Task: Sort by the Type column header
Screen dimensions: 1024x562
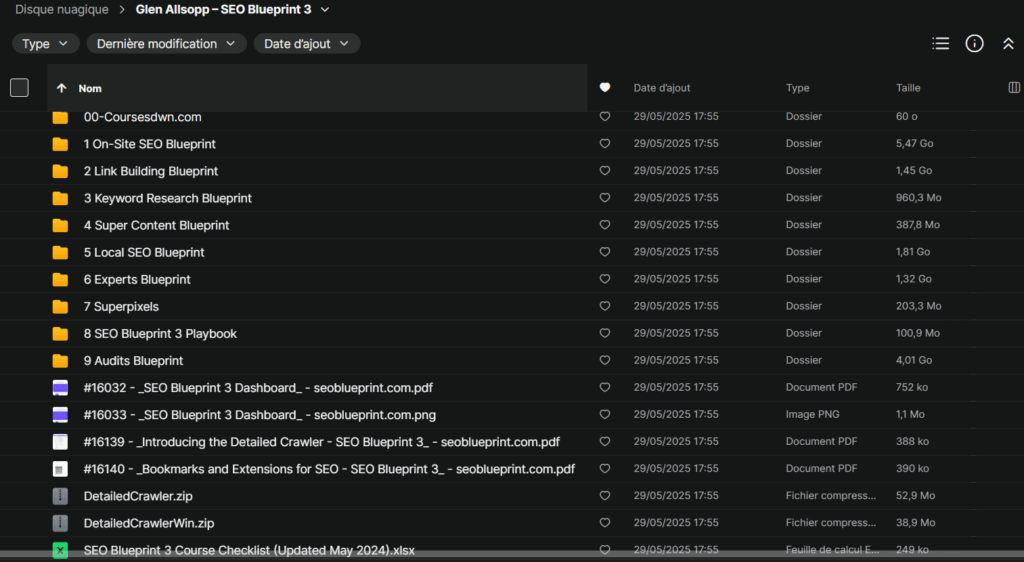Action: (797, 87)
